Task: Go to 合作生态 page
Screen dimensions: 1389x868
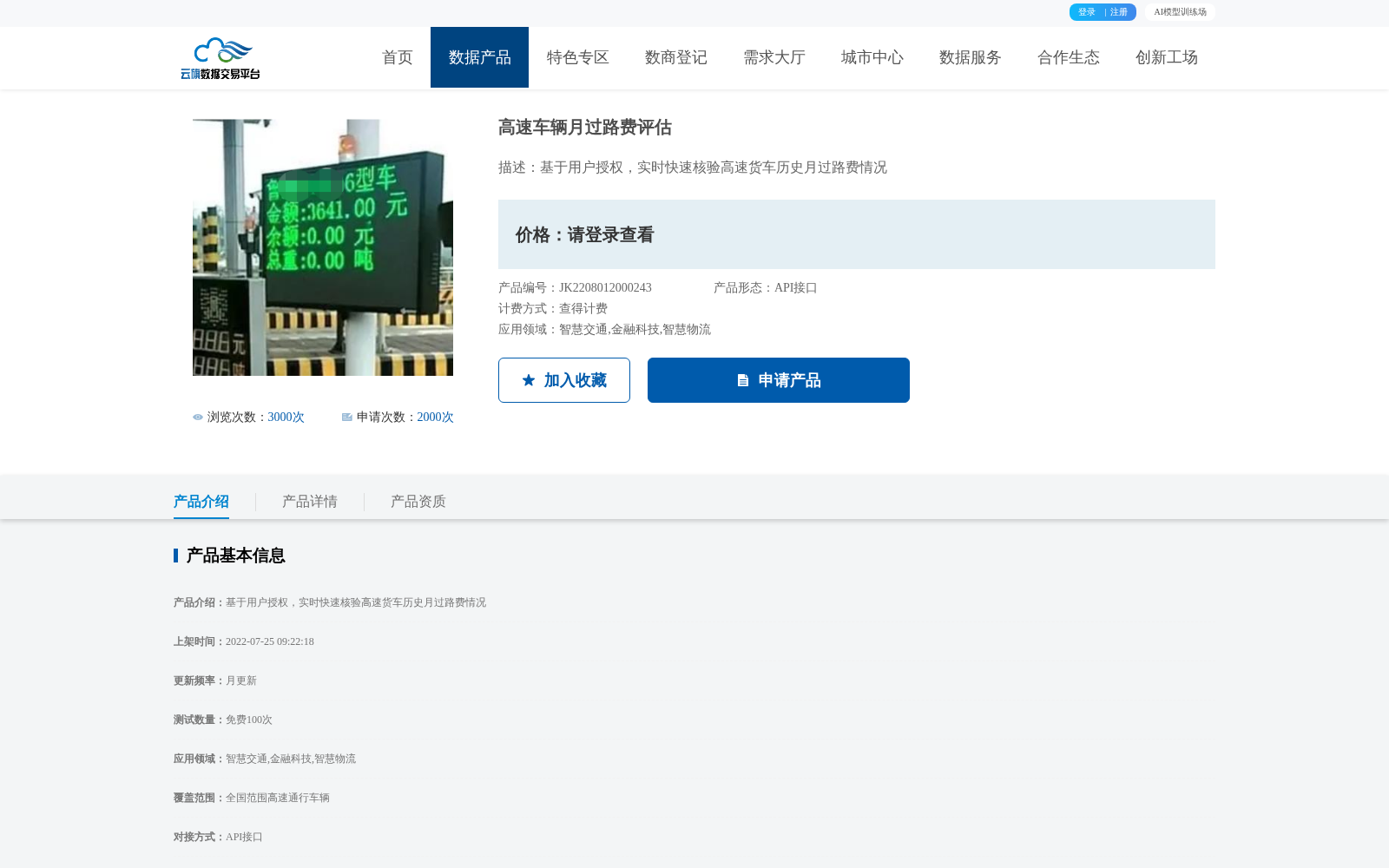Action: [x=1069, y=57]
